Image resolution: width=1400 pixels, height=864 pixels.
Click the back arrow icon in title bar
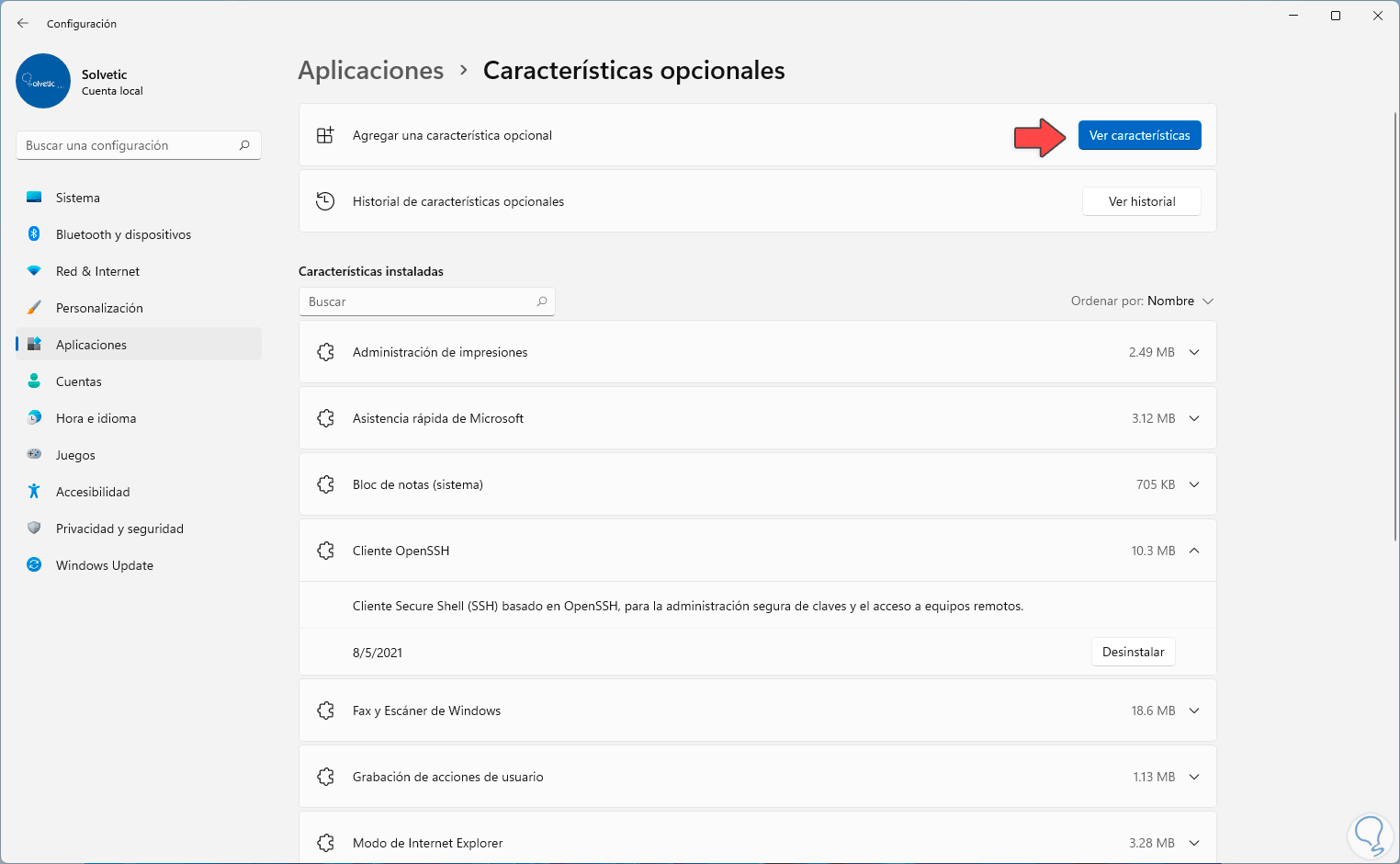(x=23, y=23)
